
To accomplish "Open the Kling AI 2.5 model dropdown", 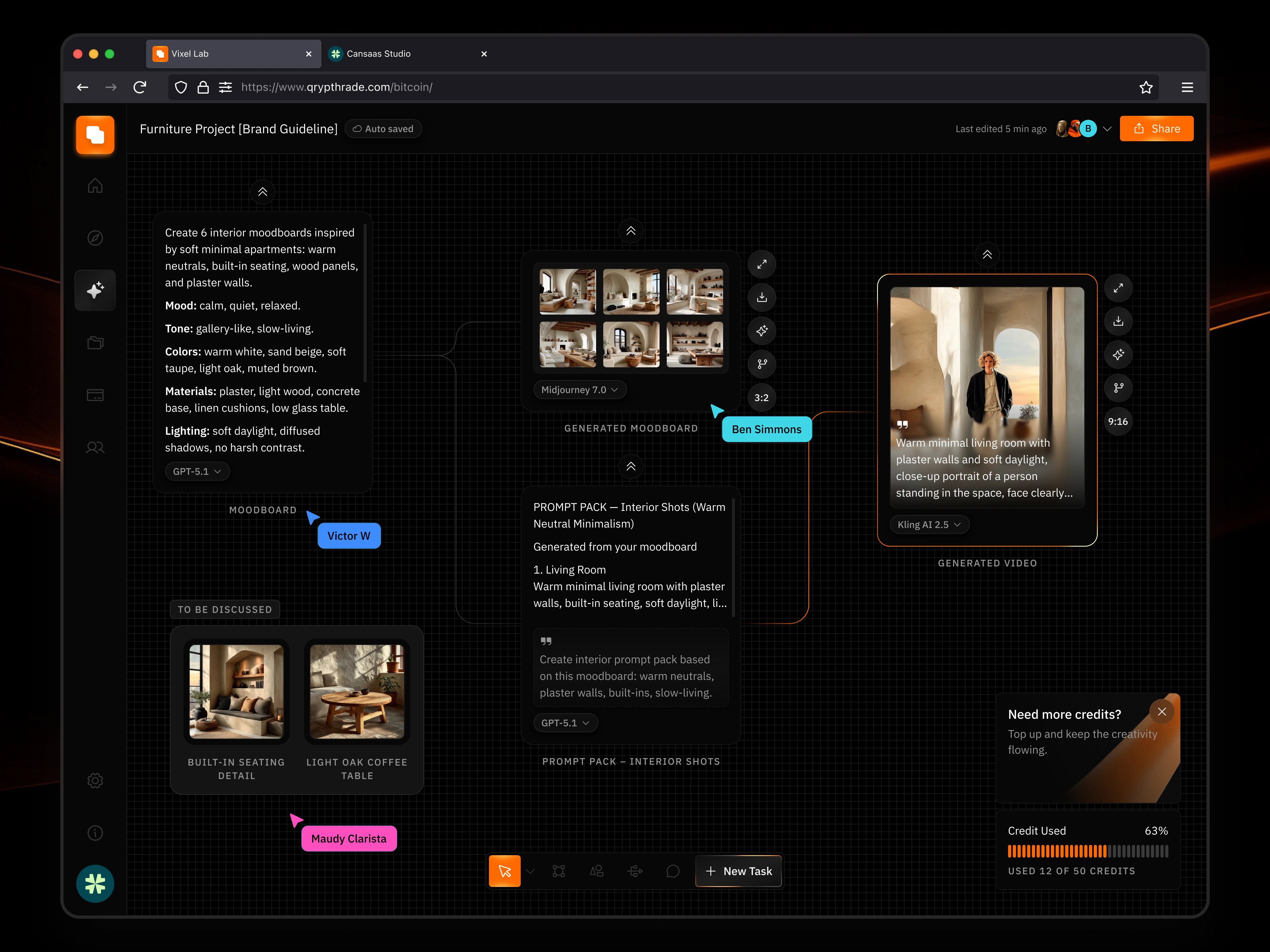I will [928, 524].
